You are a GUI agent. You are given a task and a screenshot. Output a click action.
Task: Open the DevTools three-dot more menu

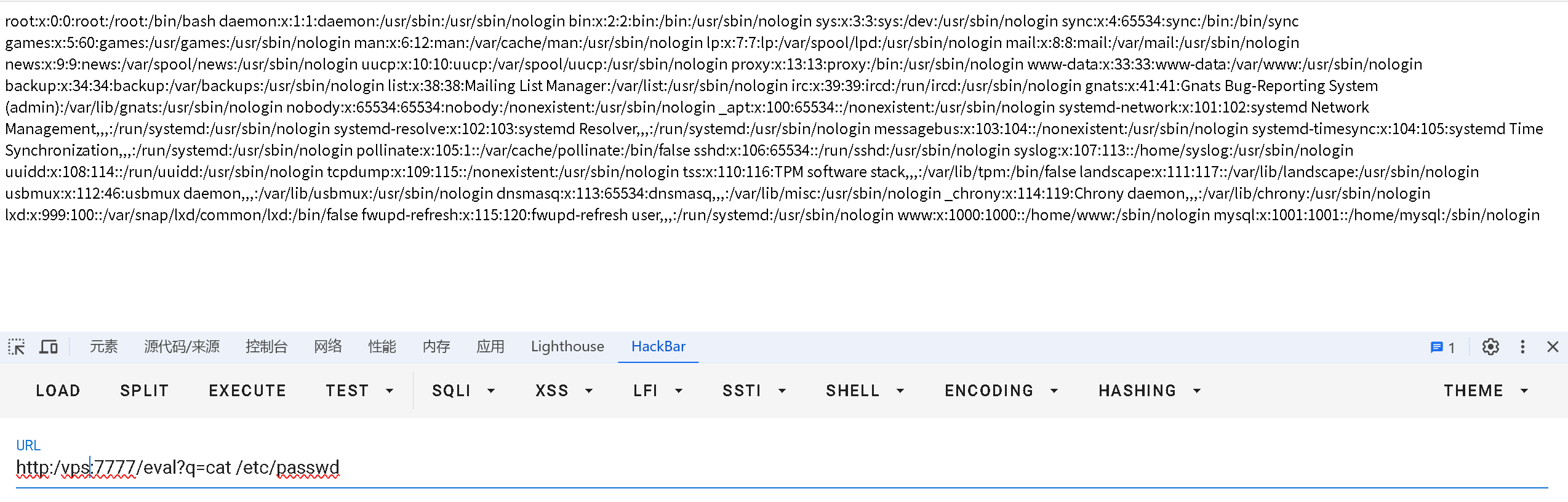tap(1522, 347)
